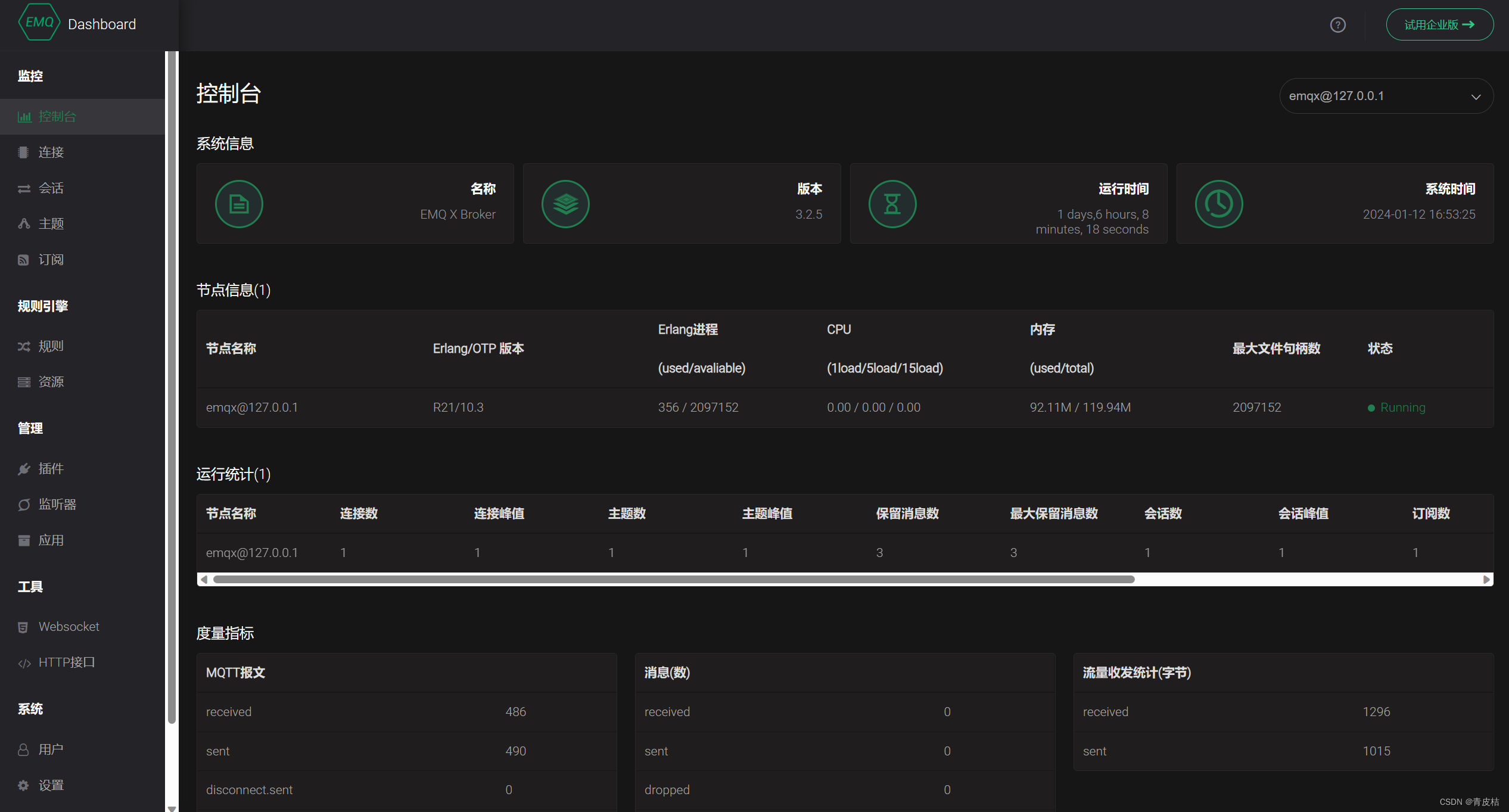Open 应用 applications page

tap(82, 540)
